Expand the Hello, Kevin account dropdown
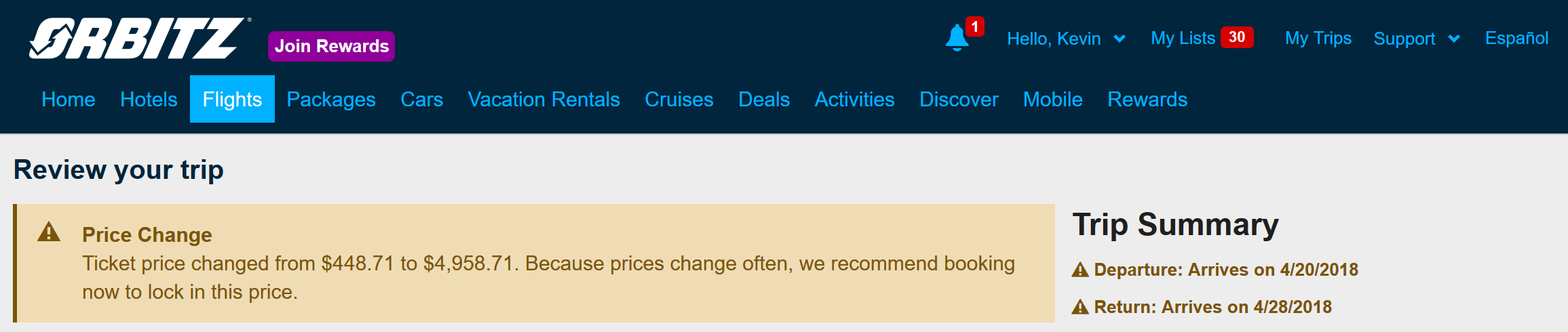This screenshot has width=1568, height=332. pos(1067,39)
